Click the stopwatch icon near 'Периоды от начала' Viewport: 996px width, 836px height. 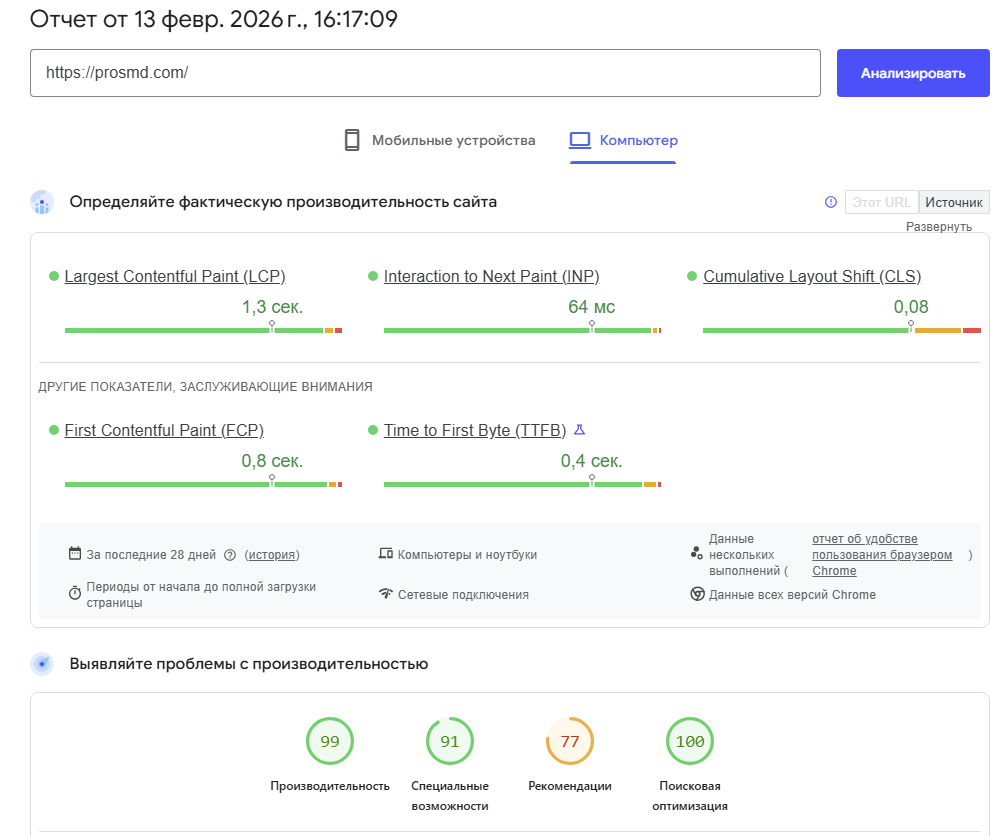pyautogui.click(x=75, y=592)
